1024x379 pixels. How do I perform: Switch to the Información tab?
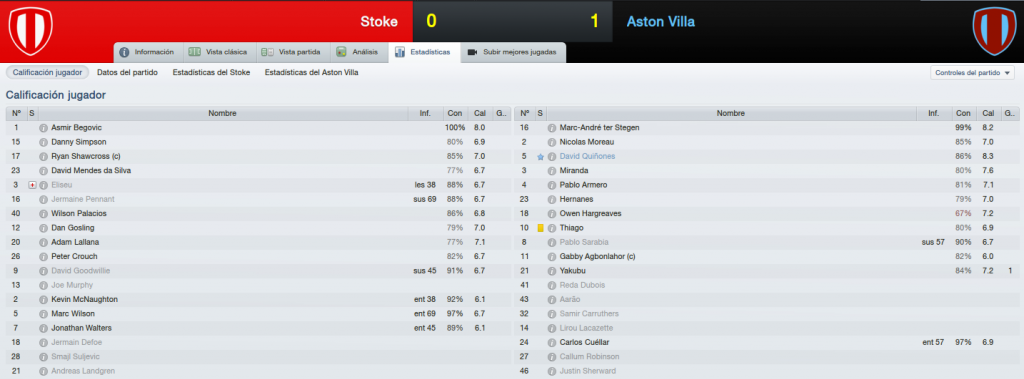(147, 52)
